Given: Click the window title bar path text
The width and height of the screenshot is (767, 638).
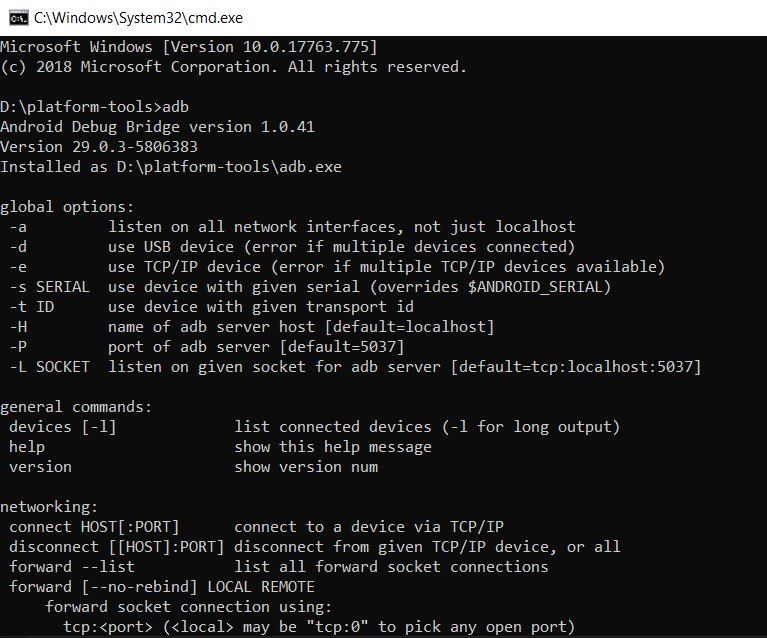Looking at the screenshot, I should (x=138, y=17).
